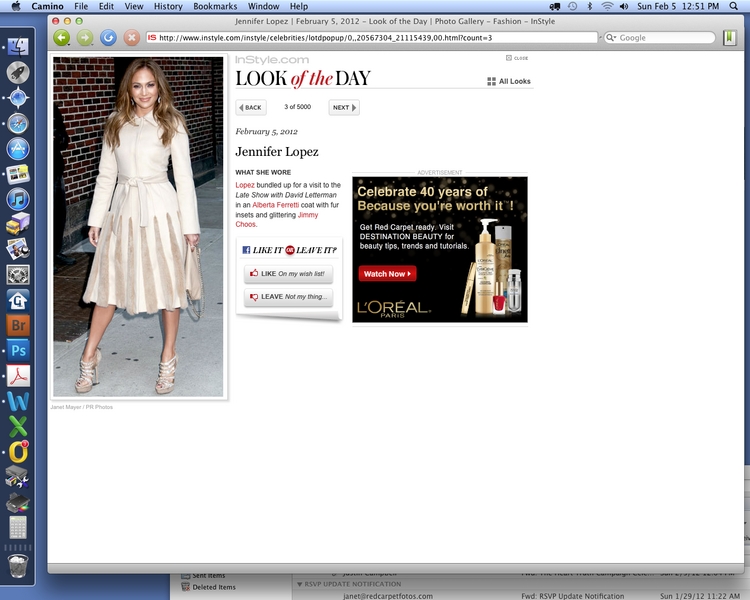The height and width of the screenshot is (600, 750).
Task: Open Launchpad rocket icon in the Dock
Action: click(x=18, y=72)
